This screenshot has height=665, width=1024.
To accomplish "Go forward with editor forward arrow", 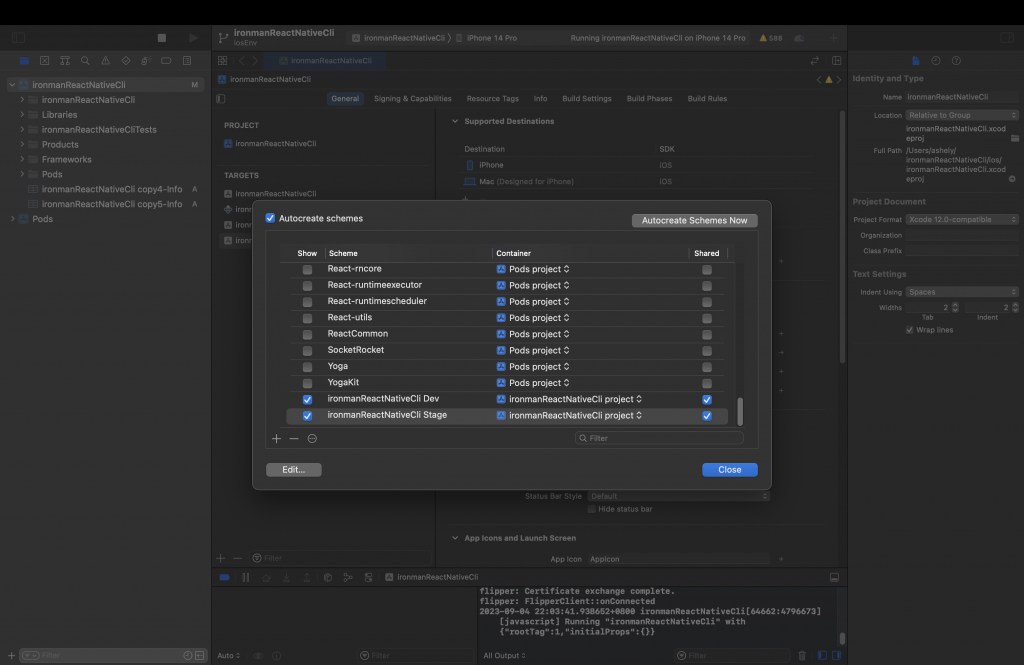I will pyautogui.click(x=255, y=61).
